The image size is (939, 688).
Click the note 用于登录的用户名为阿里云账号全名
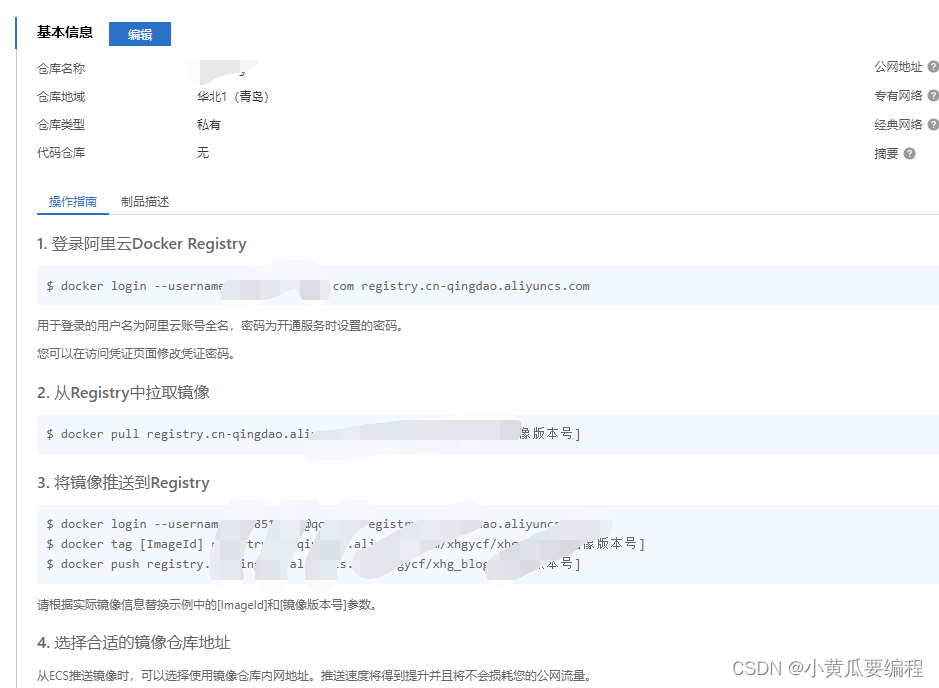[222, 326]
